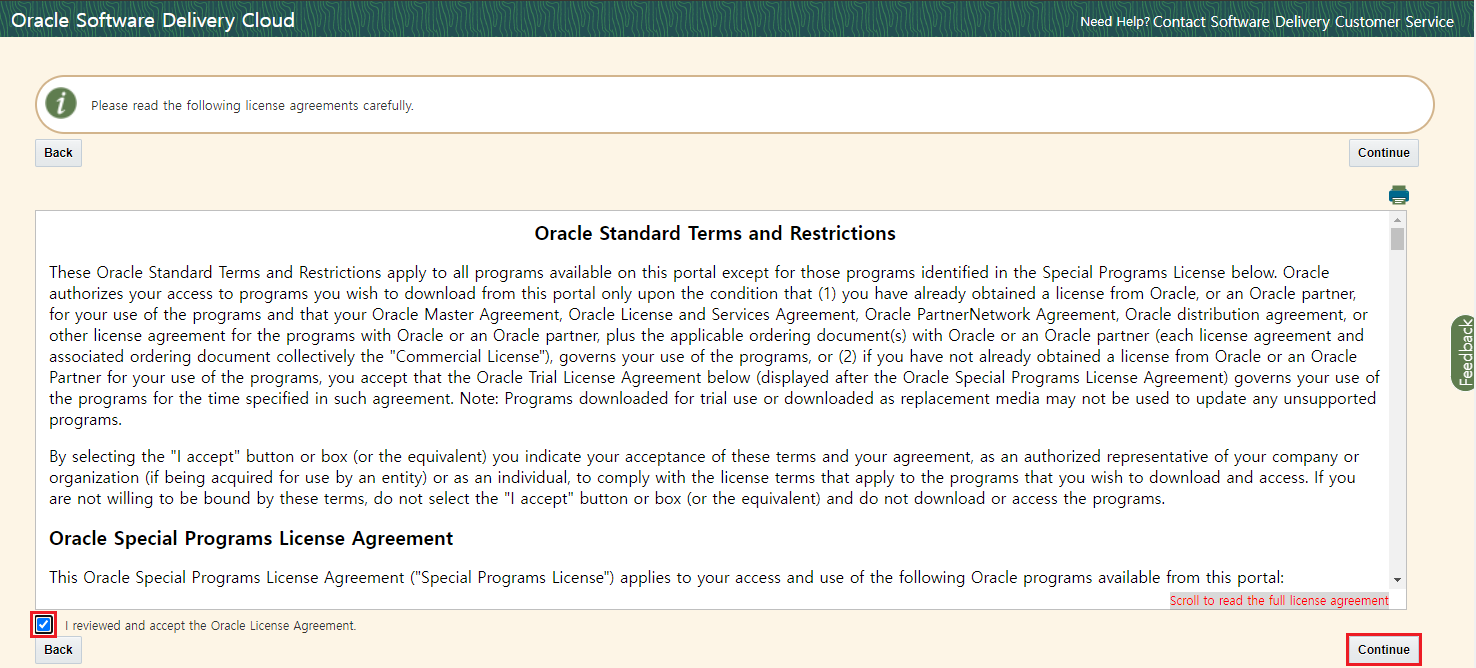This screenshot has width=1476, height=668.
Task: Click the top Back button
Action: tap(59, 153)
